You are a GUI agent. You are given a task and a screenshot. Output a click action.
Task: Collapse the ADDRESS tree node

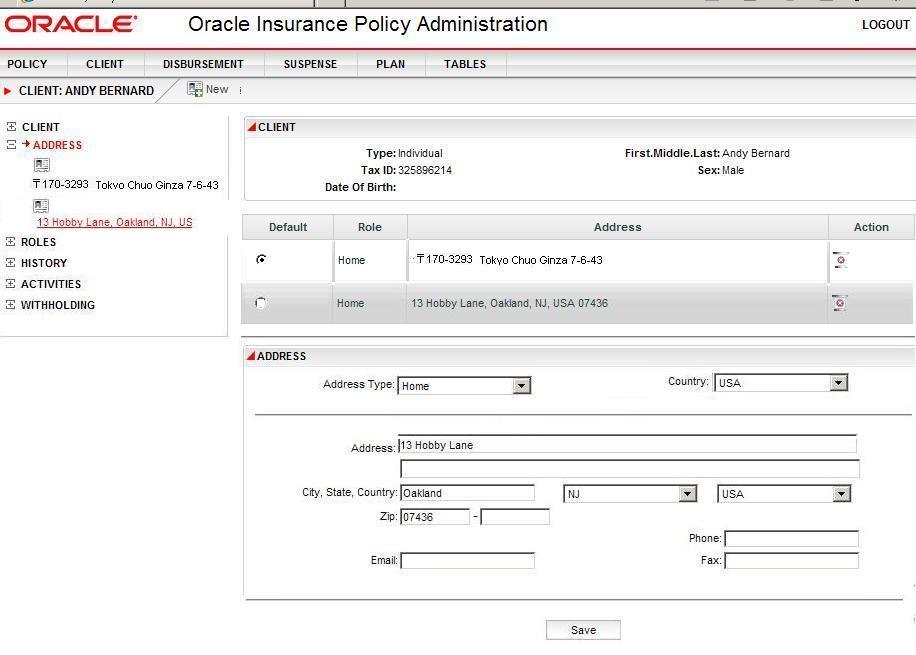click(x=11, y=144)
